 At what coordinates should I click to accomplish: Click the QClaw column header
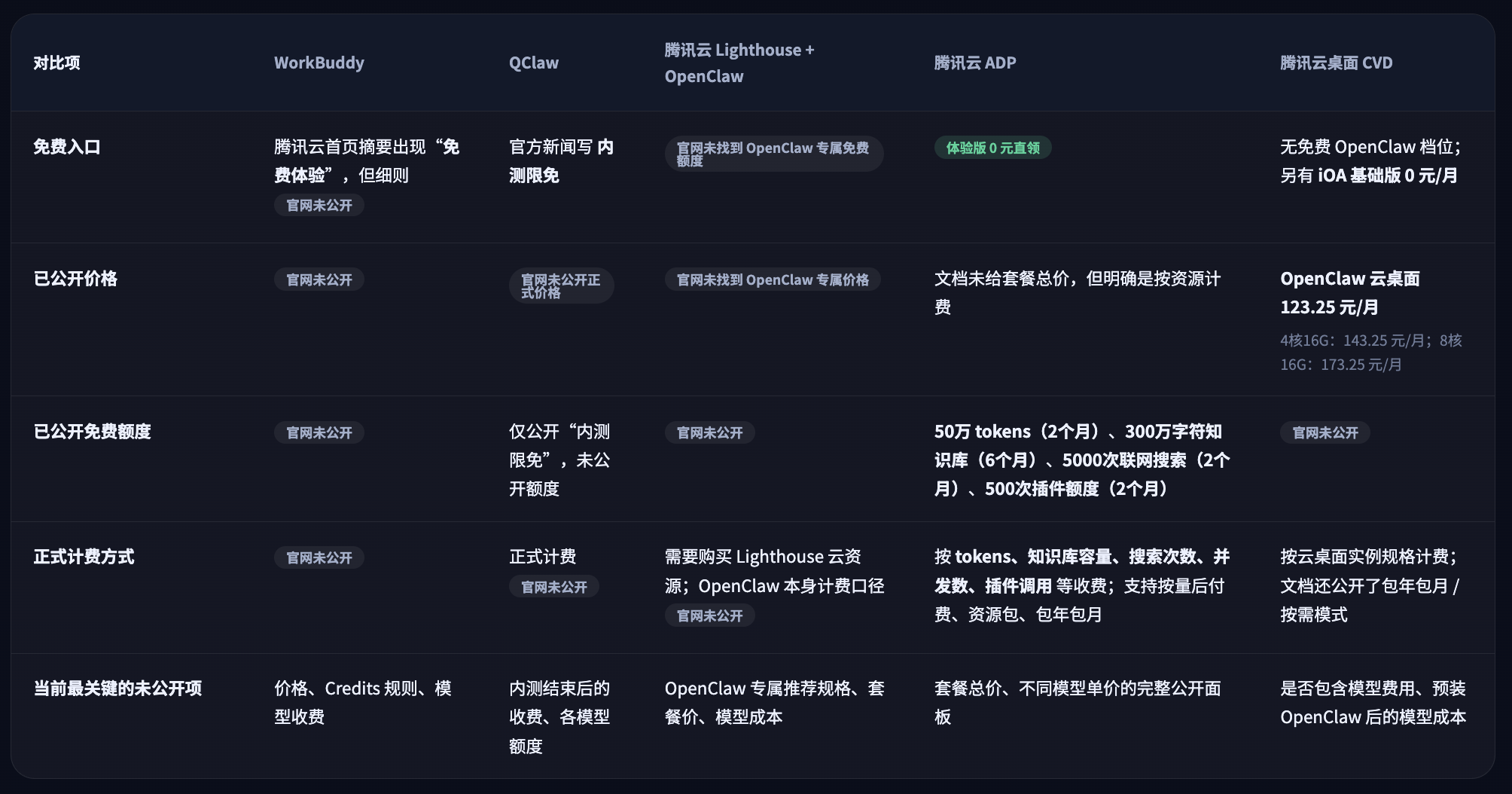pyautogui.click(x=533, y=63)
